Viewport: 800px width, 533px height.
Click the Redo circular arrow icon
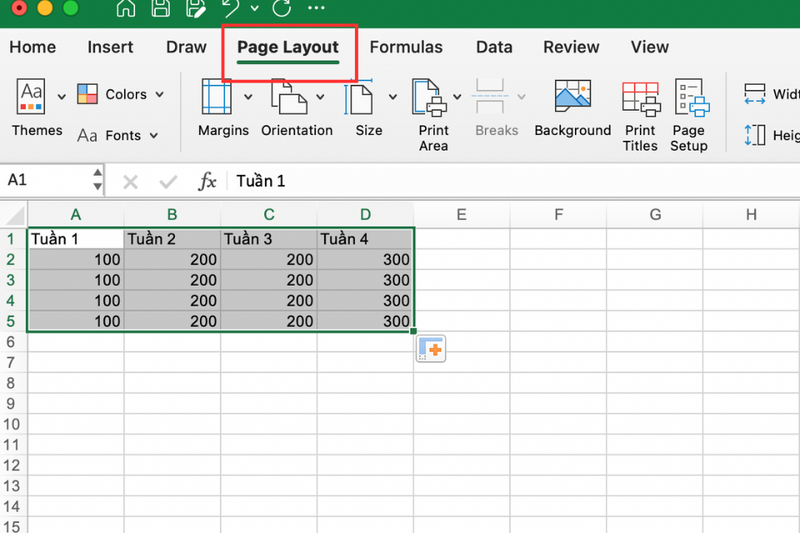pos(282,8)
